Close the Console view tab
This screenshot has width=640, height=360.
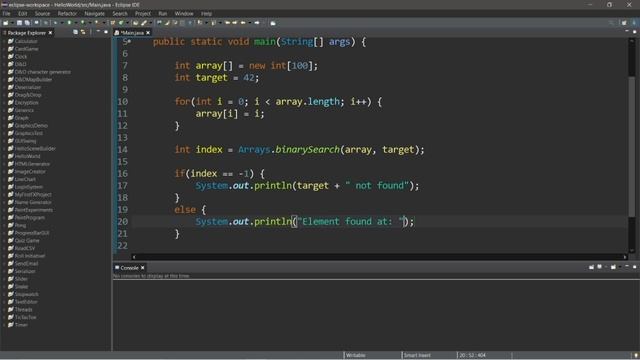click(x=142, y=268)
